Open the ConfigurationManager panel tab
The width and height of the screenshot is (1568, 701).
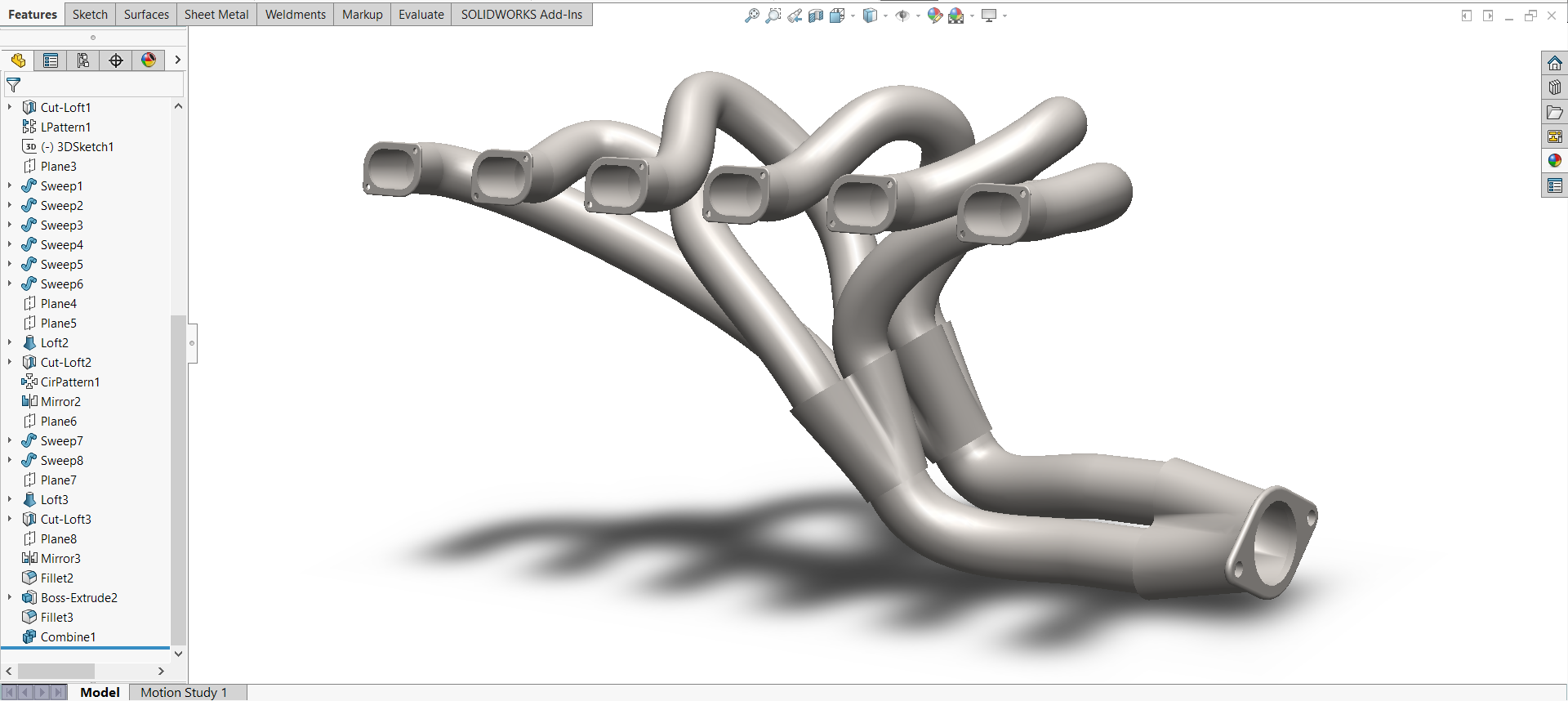tap(83, 60)
